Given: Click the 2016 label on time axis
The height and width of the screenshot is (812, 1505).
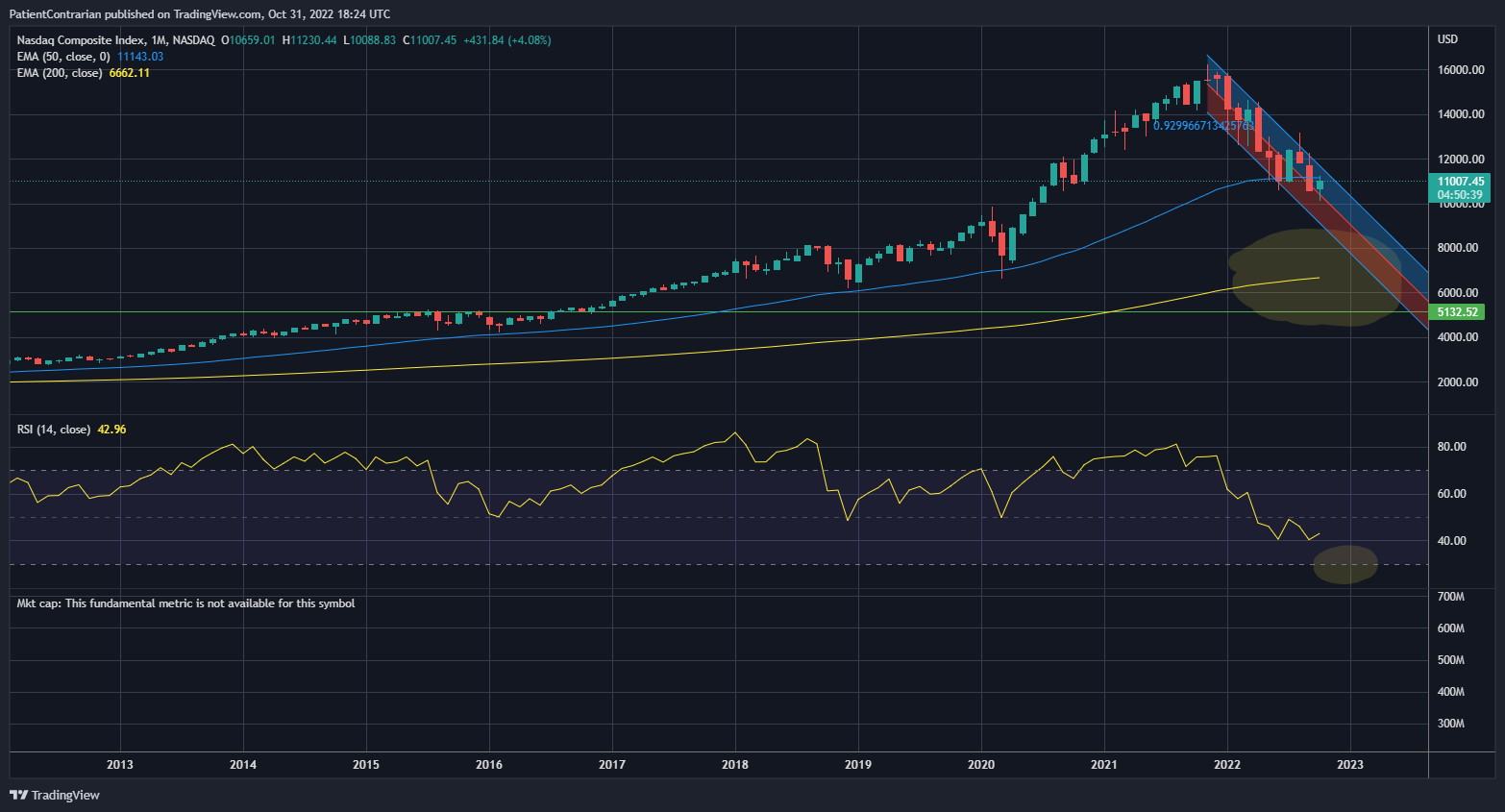Looking at the screenshot, I should click(489, 765).
